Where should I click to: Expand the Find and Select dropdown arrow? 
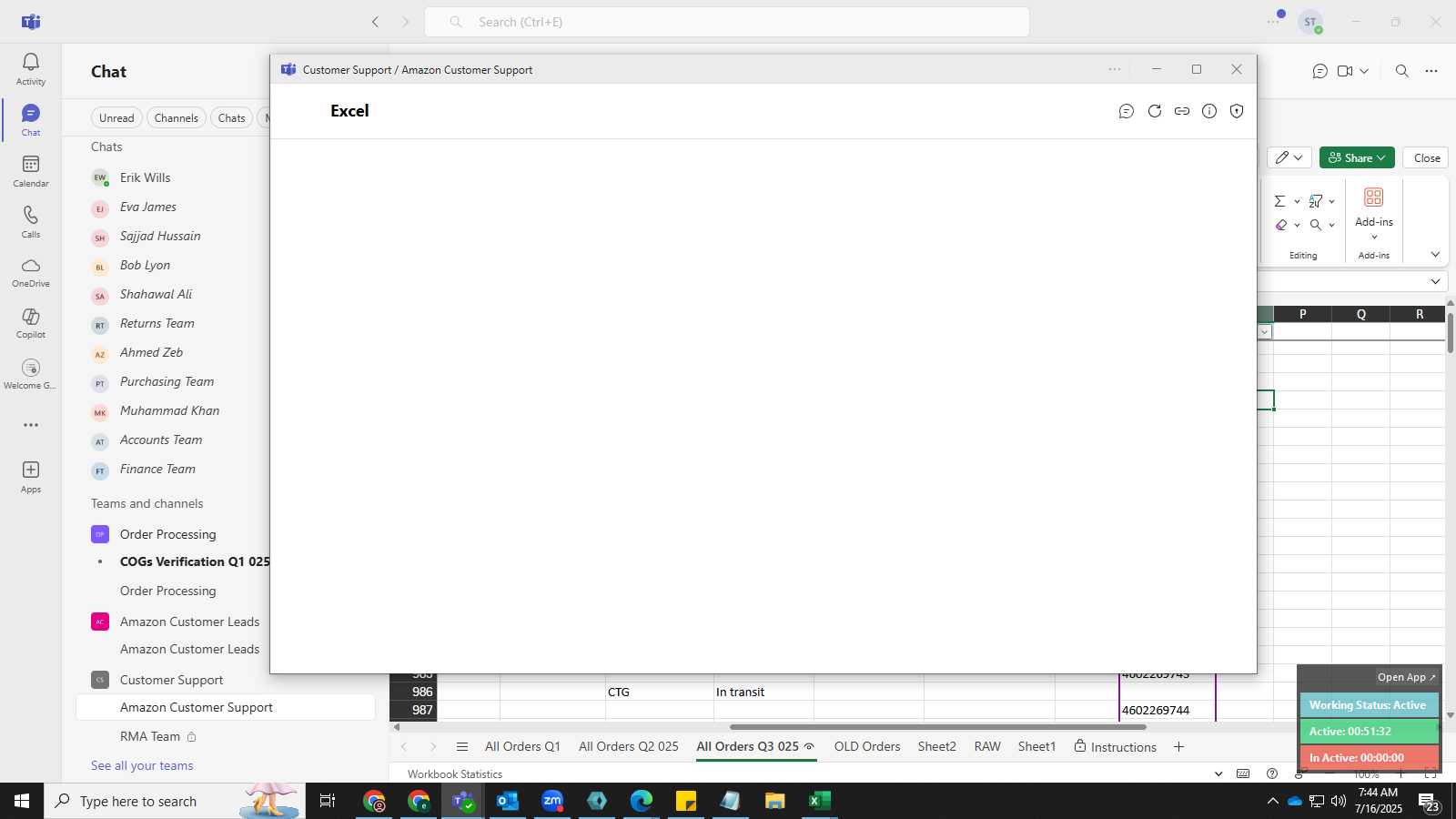point(1331,225)
